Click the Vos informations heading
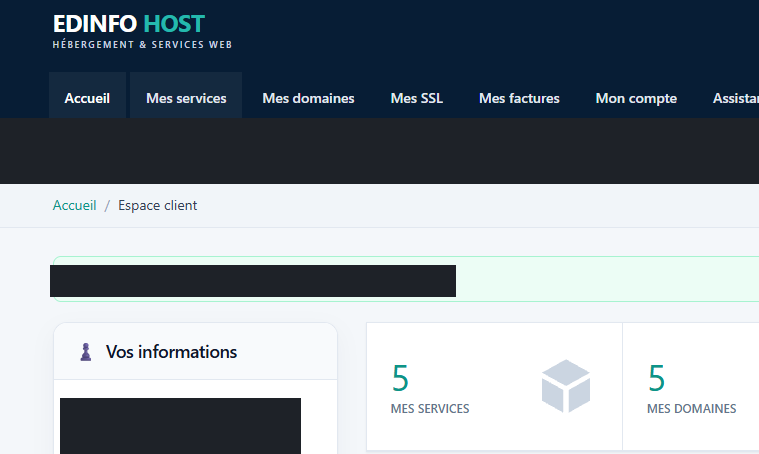Screen dimensions: 759x454 point(171,352)
